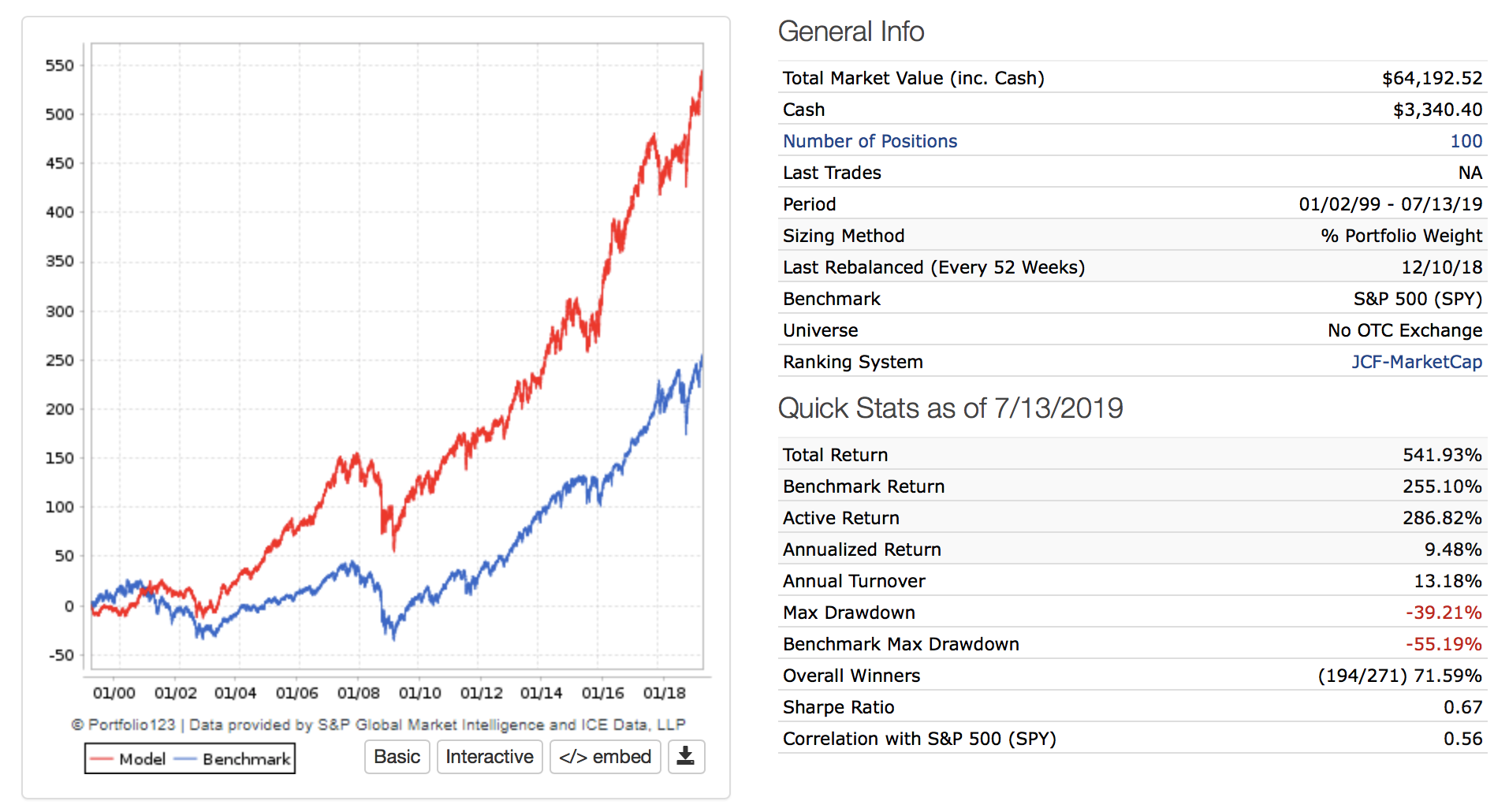The width and height of the screenshot is (1509, 812).
Task: Open the JCF-MarketCap ranking system link
Action: [1416, 362]
